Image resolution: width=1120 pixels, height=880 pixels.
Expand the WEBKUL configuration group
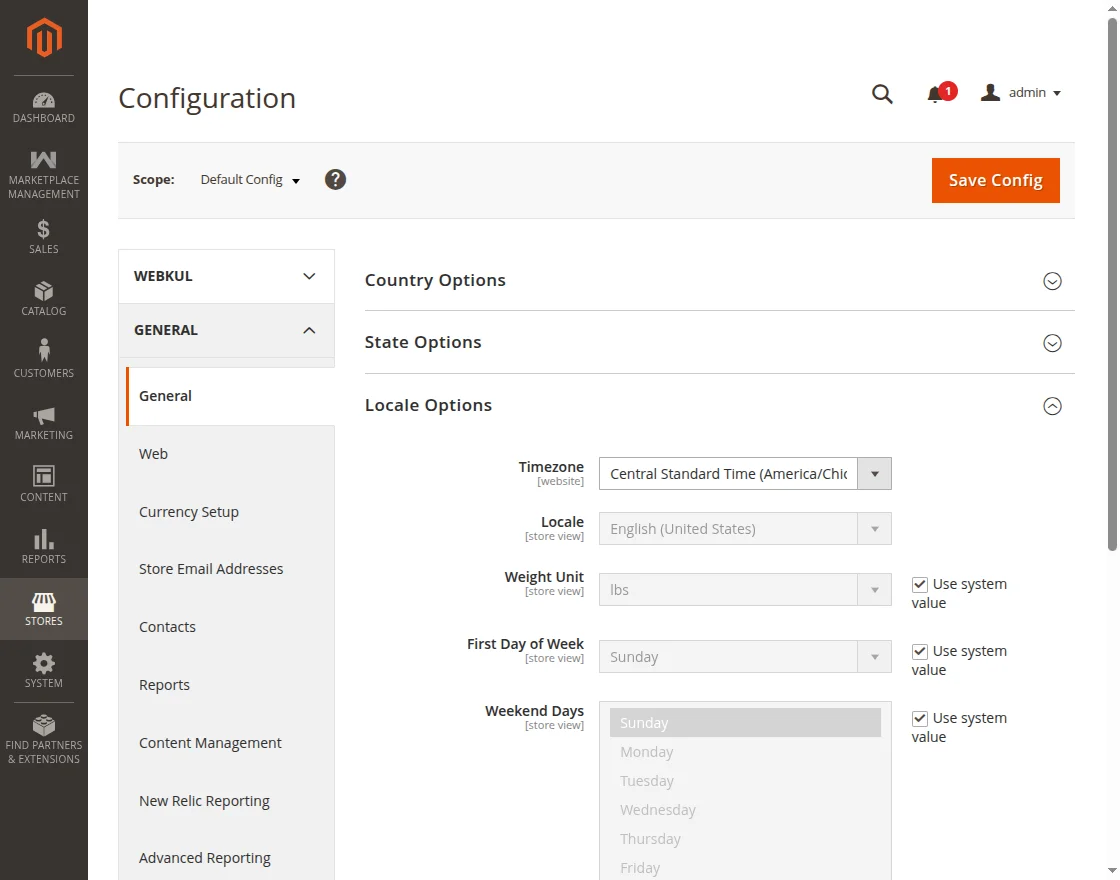pyautogui.click(x=226, y=276)
